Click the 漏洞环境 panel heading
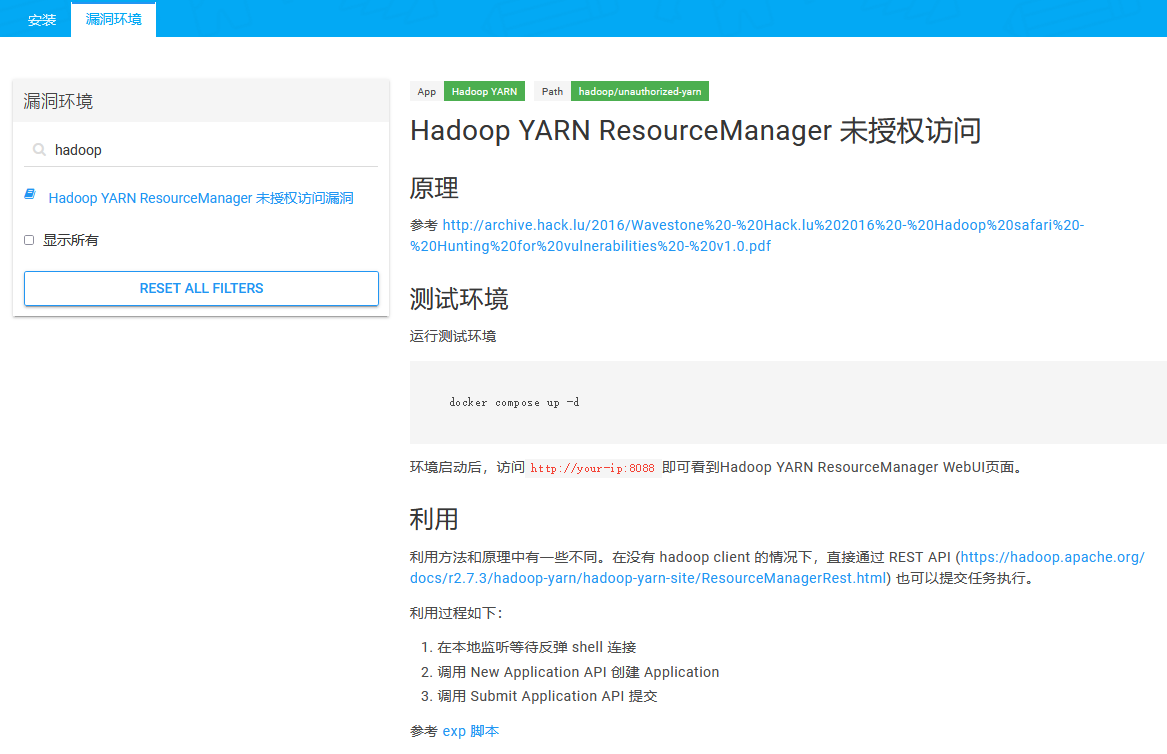 pos(58,100)
